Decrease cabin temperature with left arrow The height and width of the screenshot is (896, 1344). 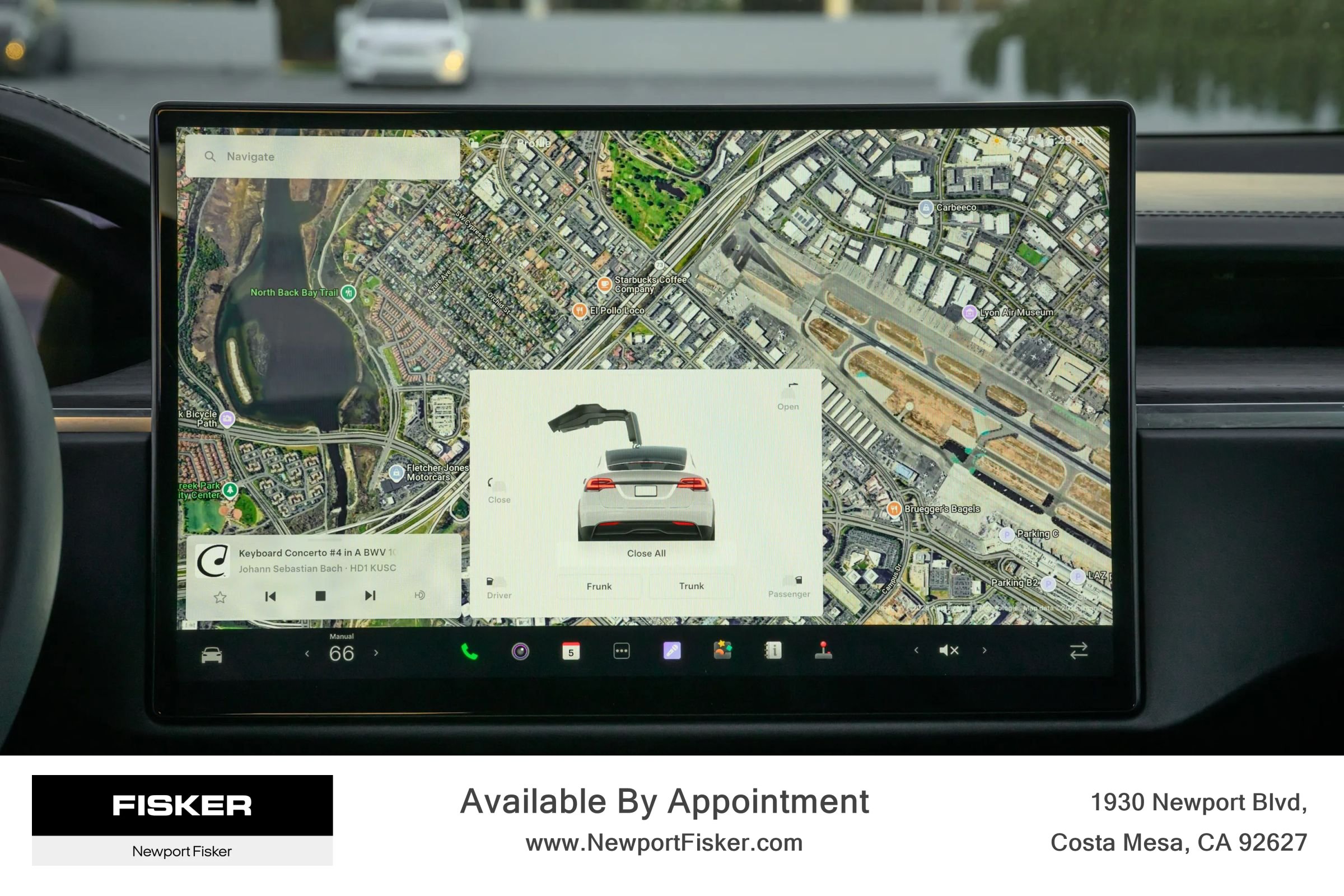[x=307, y=654]
